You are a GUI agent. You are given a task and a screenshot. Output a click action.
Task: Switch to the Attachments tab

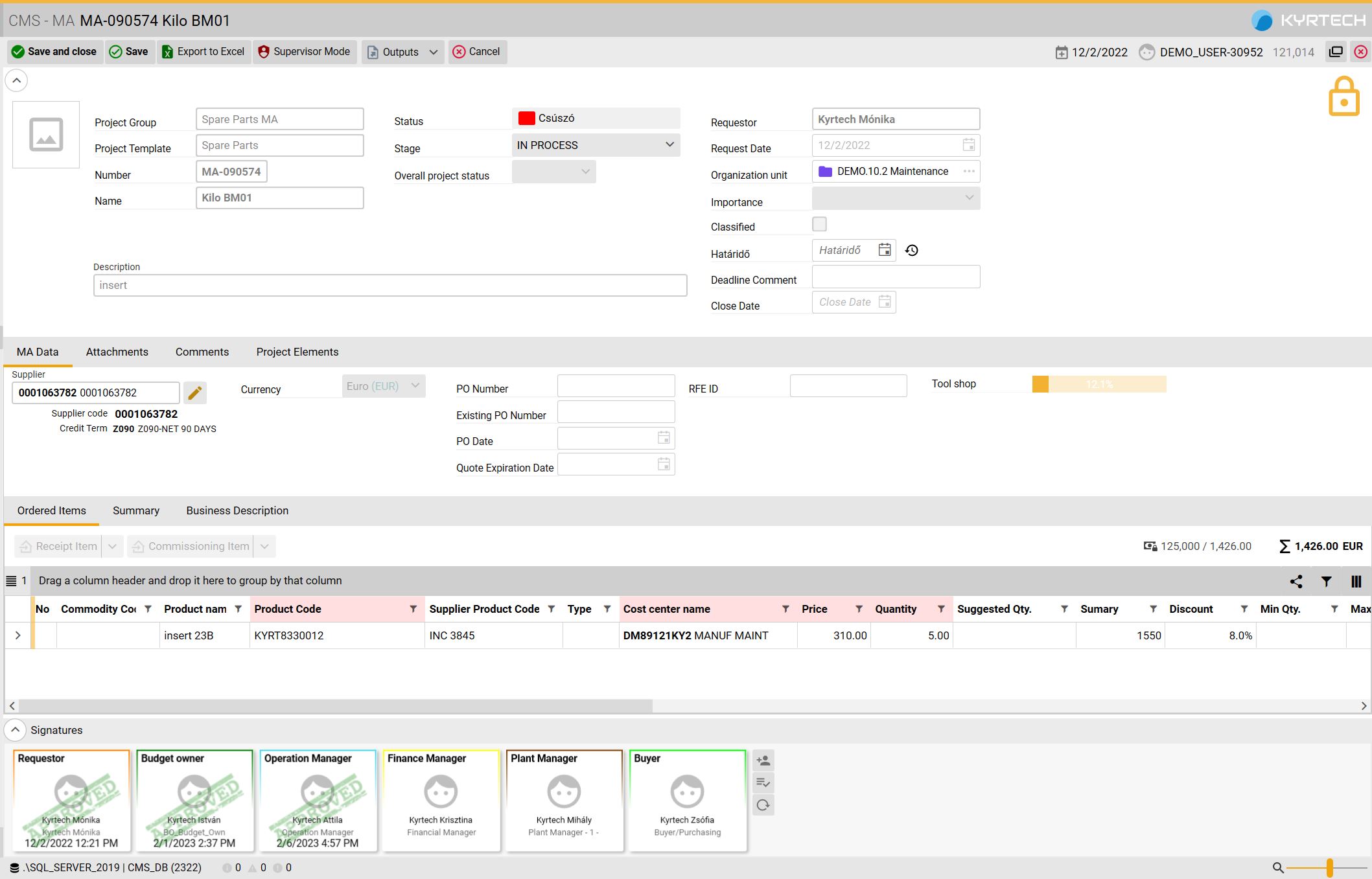click(x=117, y=352)
